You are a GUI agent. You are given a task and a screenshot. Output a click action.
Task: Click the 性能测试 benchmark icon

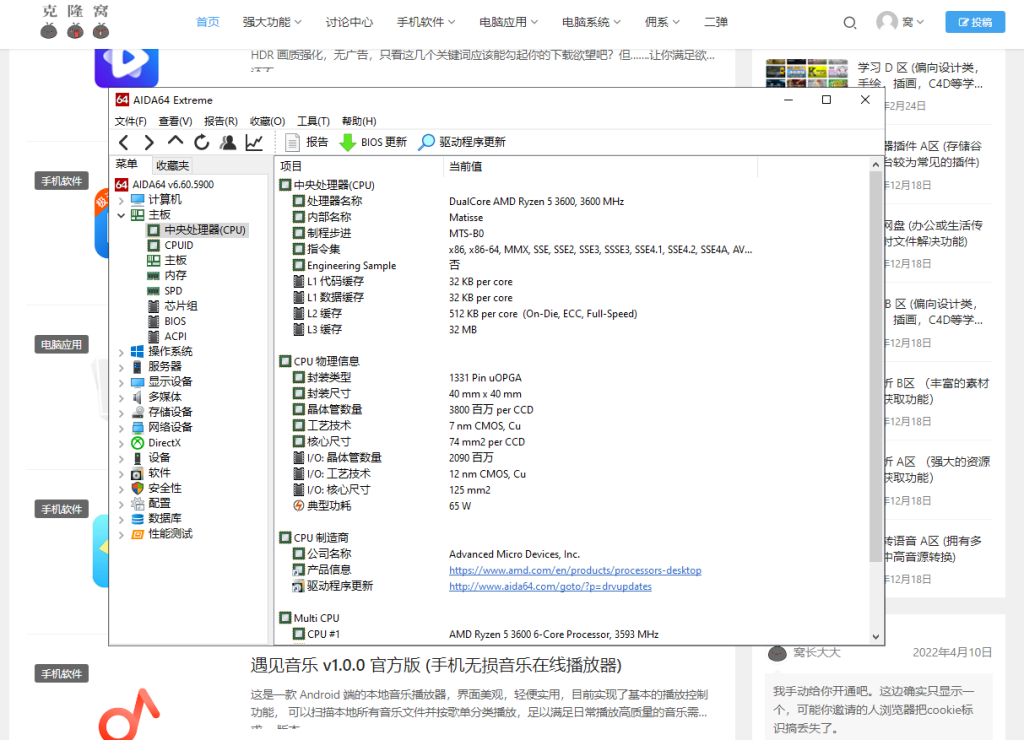[137, 534]
